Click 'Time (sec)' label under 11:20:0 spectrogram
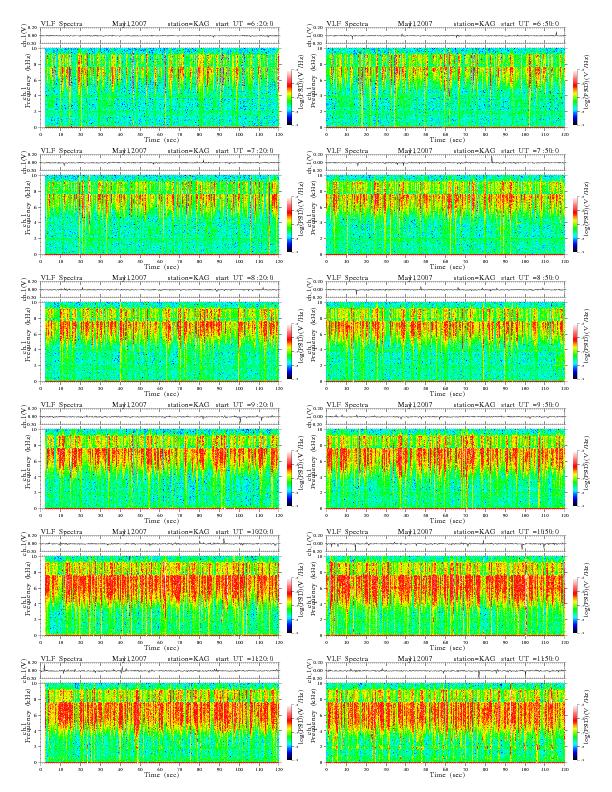 coord(162,775)
